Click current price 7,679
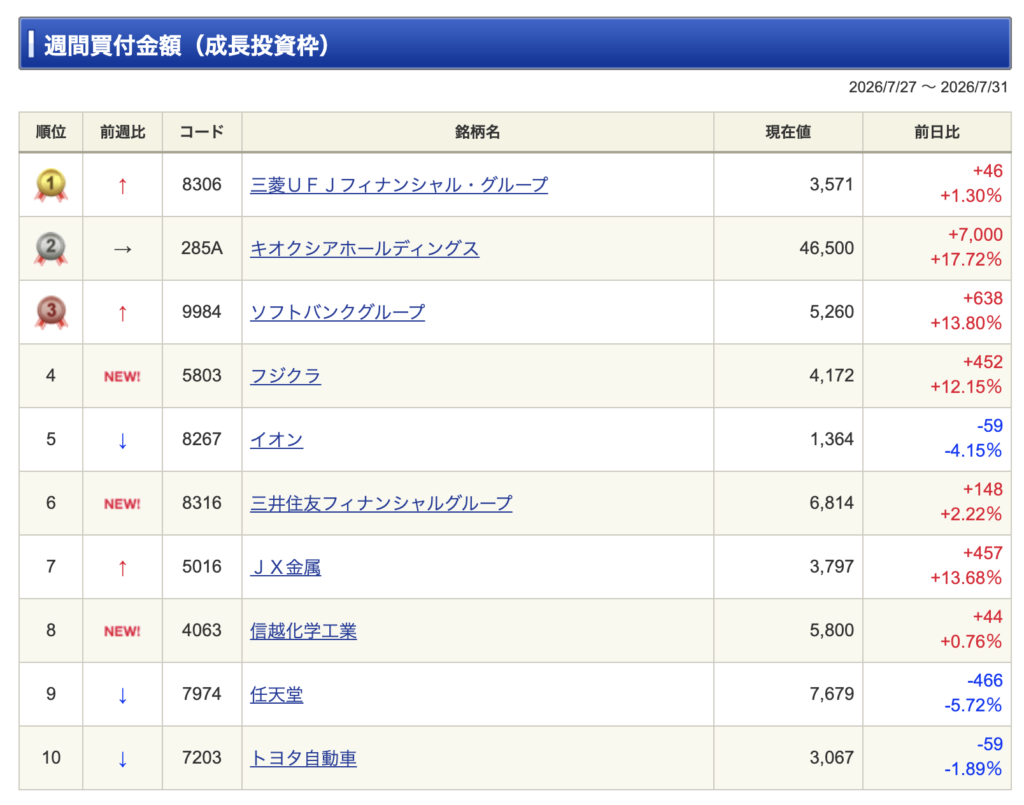This screenshot has width=1024, height=805. pyautogui.click(x=831, y=694)
